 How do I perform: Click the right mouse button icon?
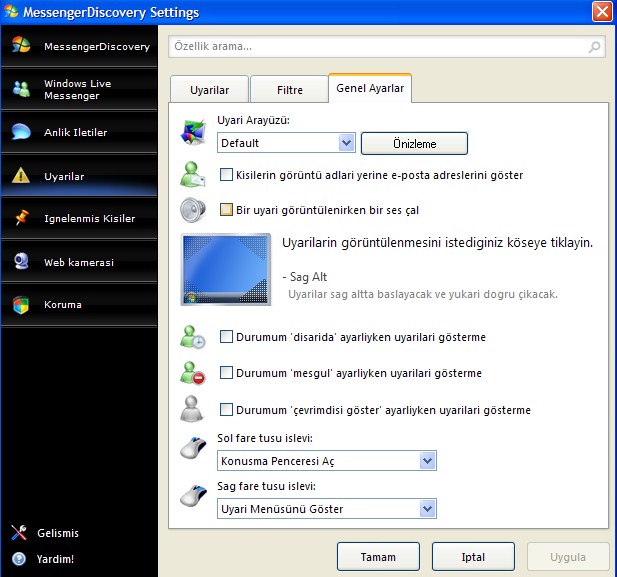tap(193, 496)
